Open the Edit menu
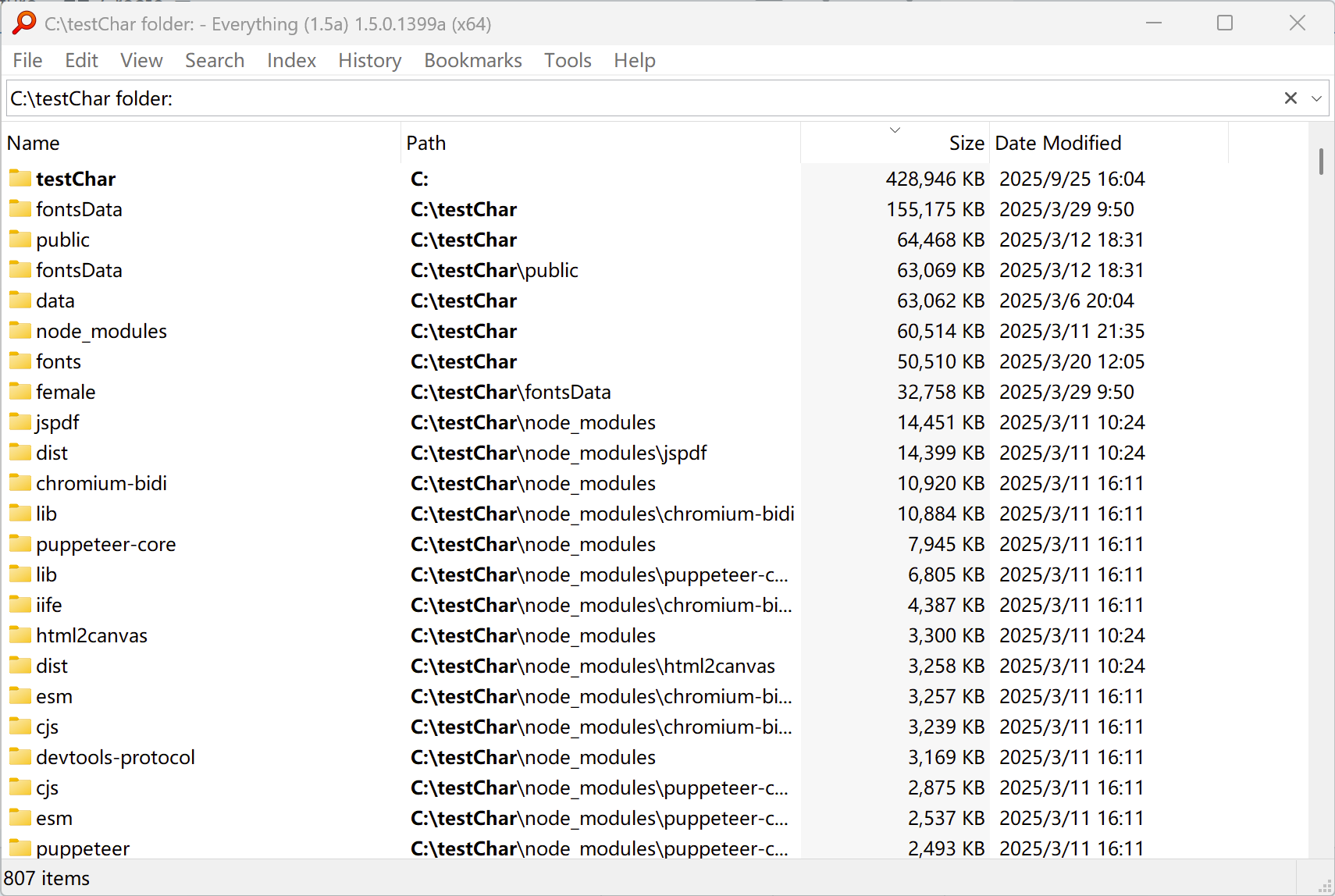Image resolution: width=1335 pixels, height=896 pixels. tap(81, 60)
